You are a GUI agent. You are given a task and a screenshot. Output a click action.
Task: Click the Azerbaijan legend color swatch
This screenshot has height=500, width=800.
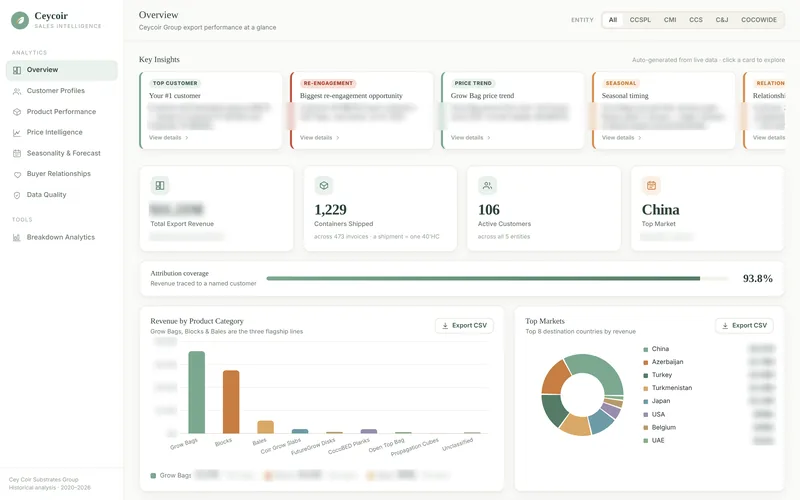[645, 363]
